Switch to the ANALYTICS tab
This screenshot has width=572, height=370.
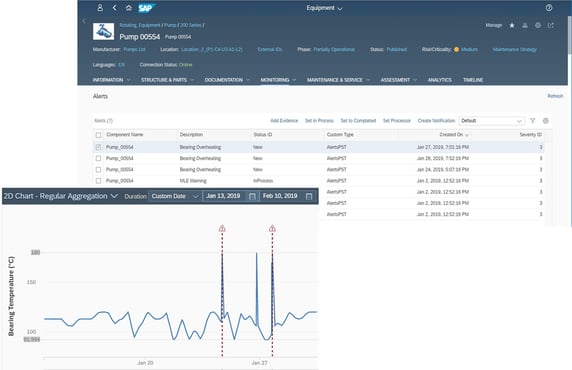coord(440,80)
